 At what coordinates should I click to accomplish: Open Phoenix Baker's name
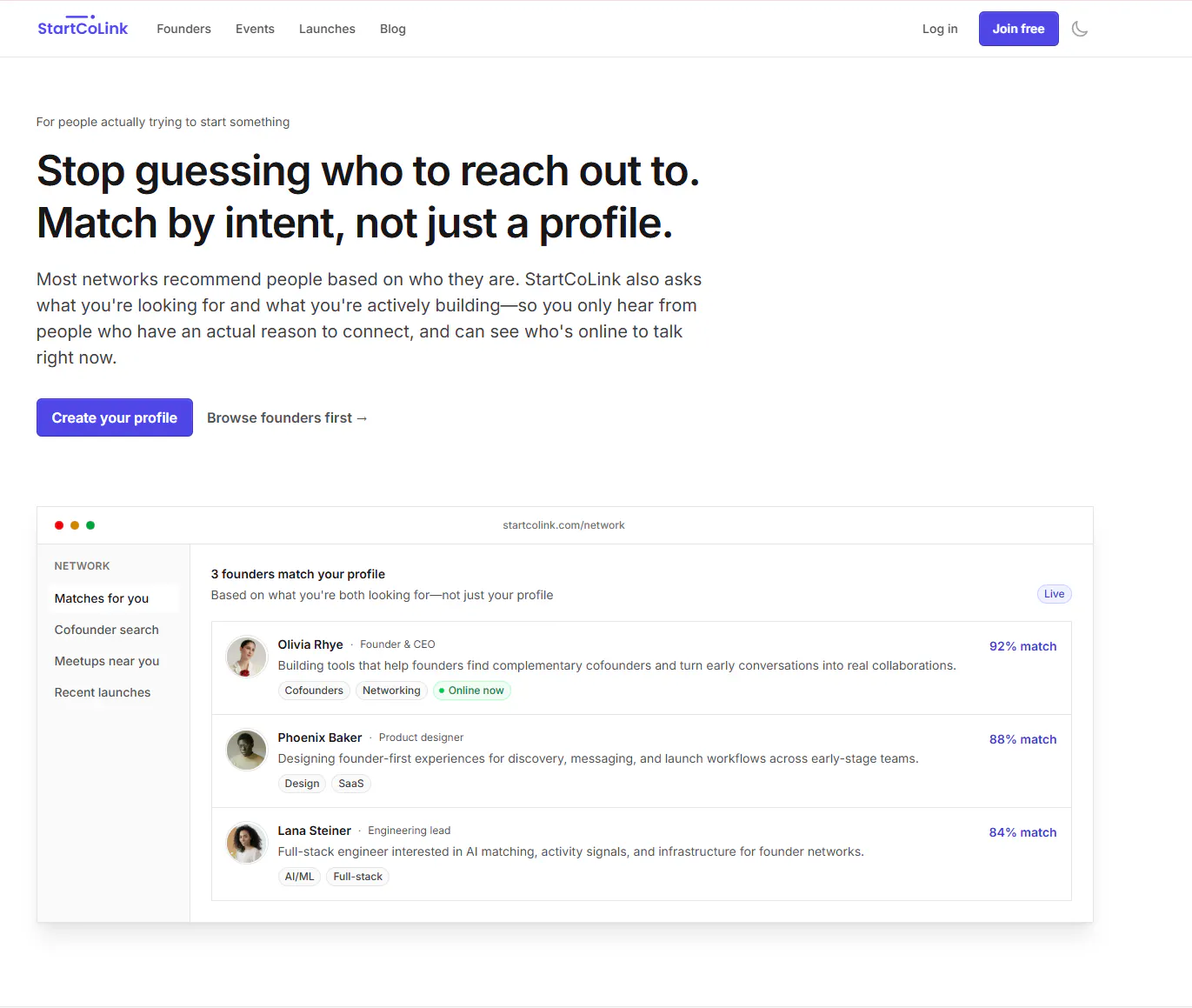point(320,738)
